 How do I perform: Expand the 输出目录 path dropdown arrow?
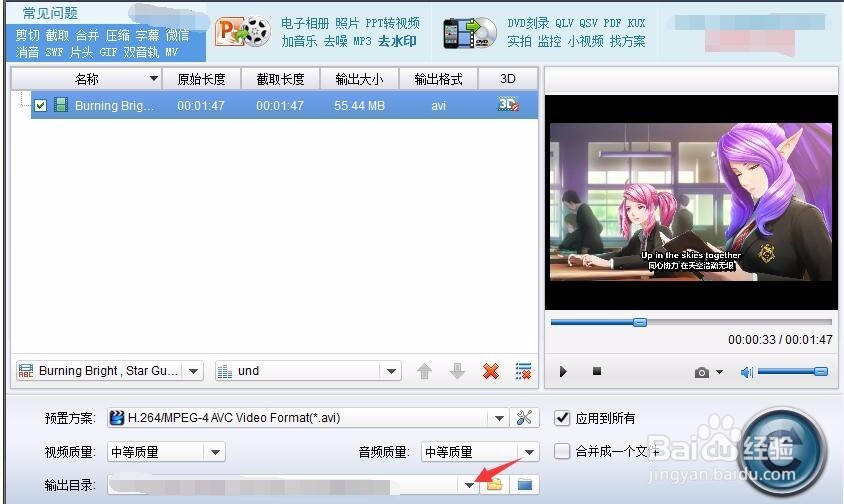coord(469,485)
